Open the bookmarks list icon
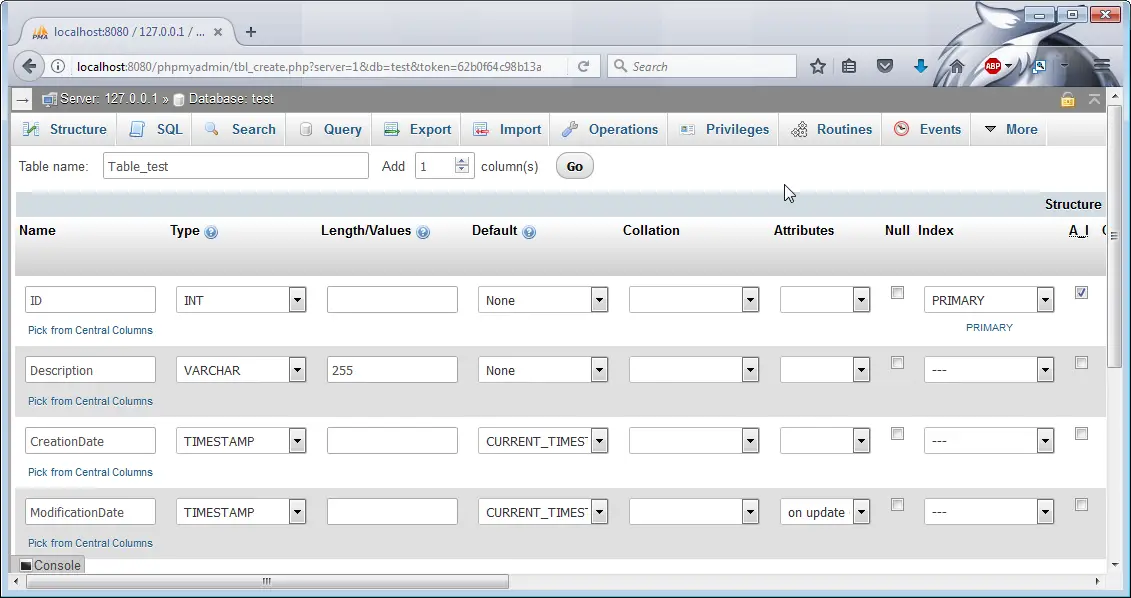This screenshot has height=598, width=1131. tap(849, 66)
